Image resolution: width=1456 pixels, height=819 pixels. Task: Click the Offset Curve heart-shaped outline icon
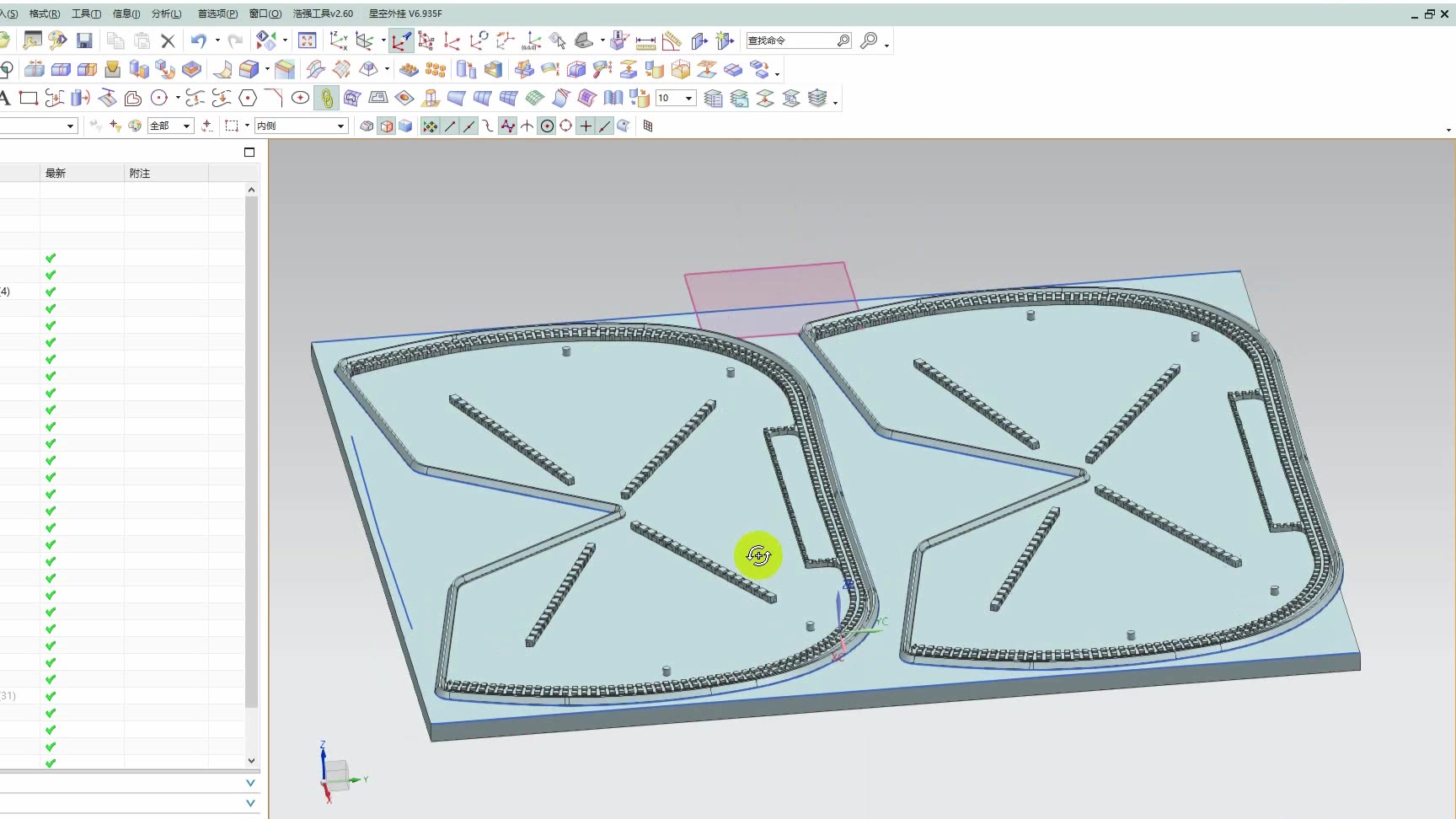click(x=132, y=99)
